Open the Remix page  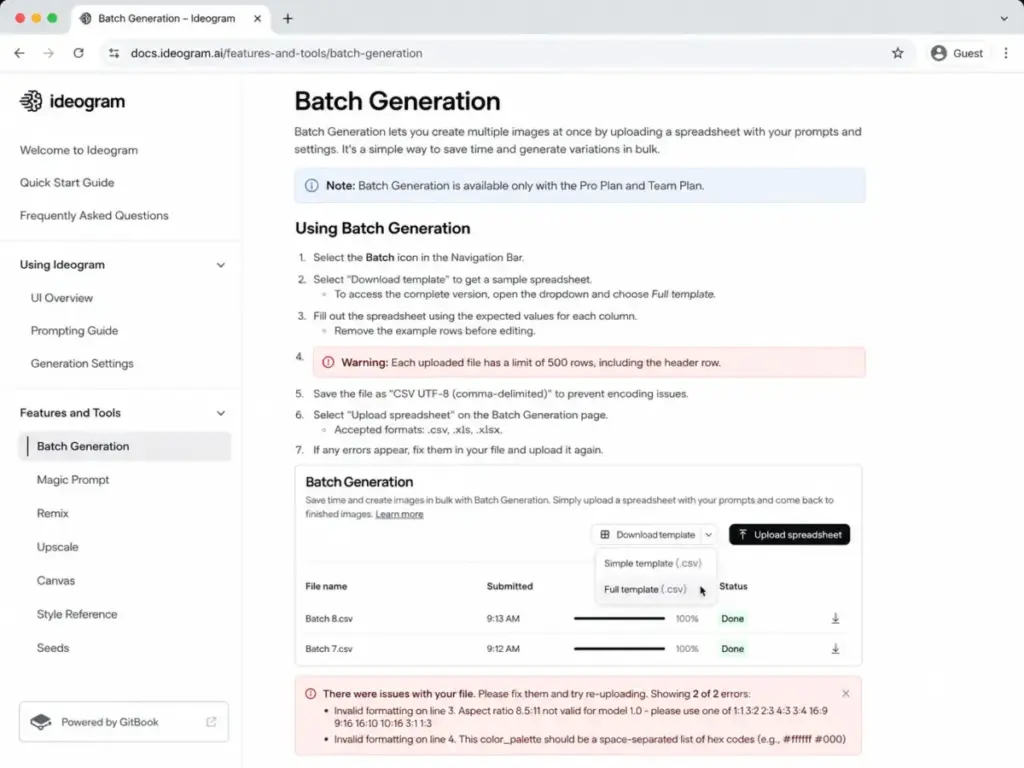[x=52, y=513]
